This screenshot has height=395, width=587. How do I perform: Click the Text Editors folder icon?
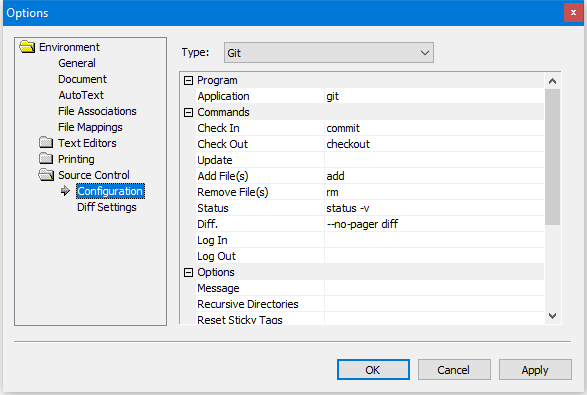pyautogui.click(x=46, y=143)
